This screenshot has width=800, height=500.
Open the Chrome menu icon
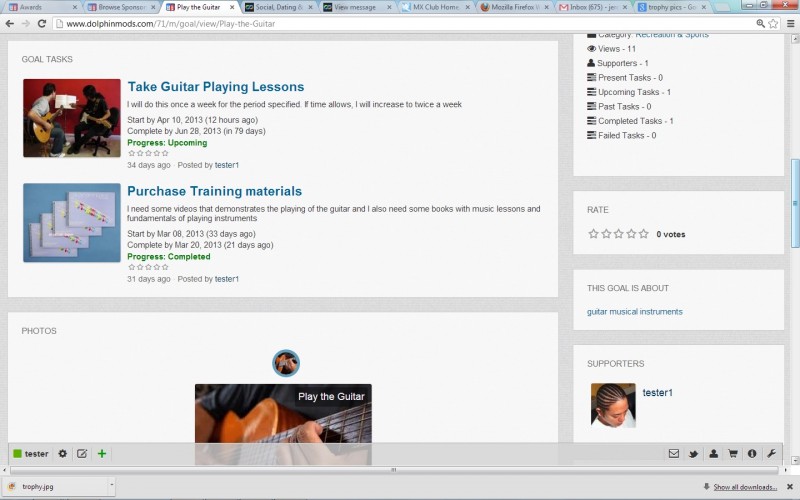790,23
